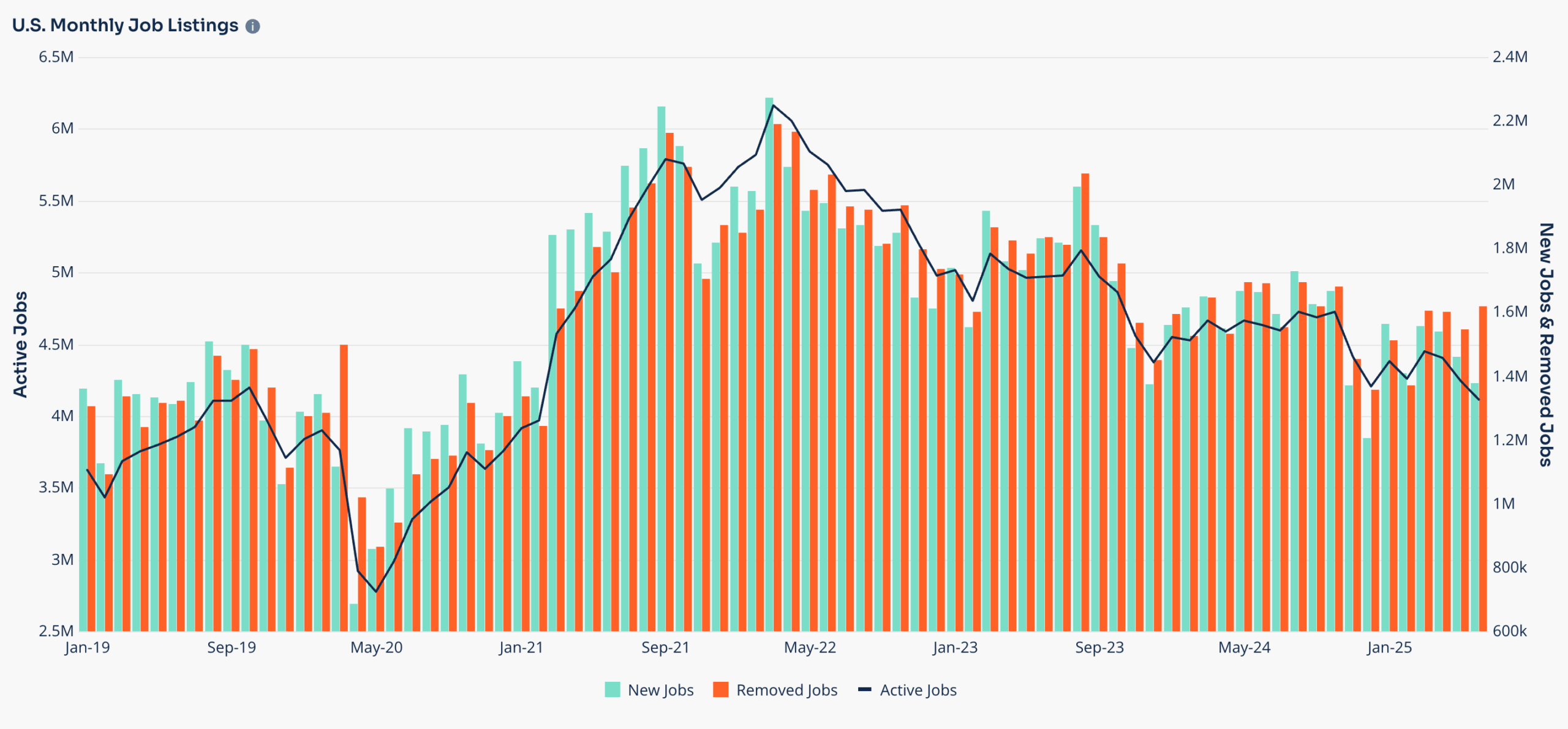Click the Active Jobs vertical axis title
The height and width of the screenshot is (729, 1568).
pyautogui.click(x=20, y=344)
